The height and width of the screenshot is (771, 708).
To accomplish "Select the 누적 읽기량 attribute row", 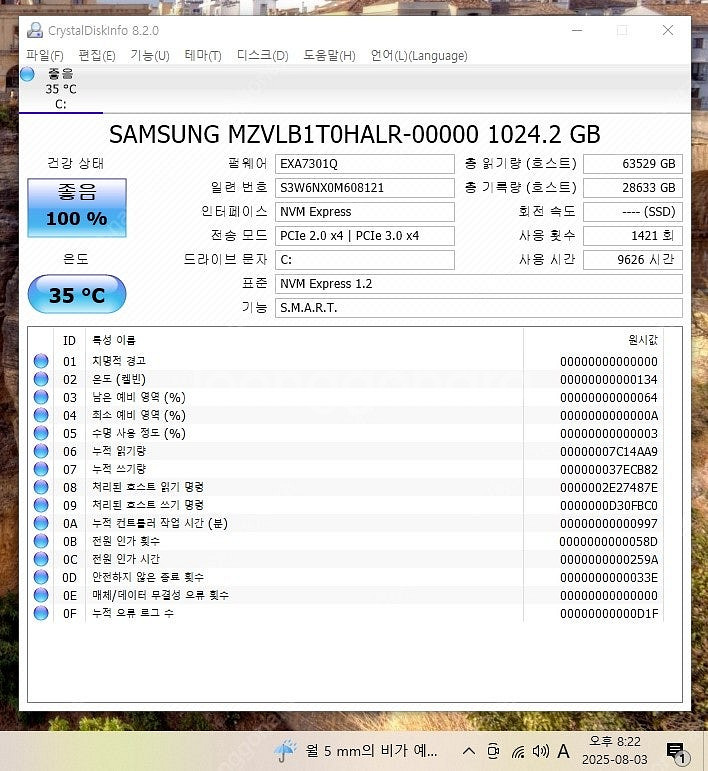I will pos(346,451).
